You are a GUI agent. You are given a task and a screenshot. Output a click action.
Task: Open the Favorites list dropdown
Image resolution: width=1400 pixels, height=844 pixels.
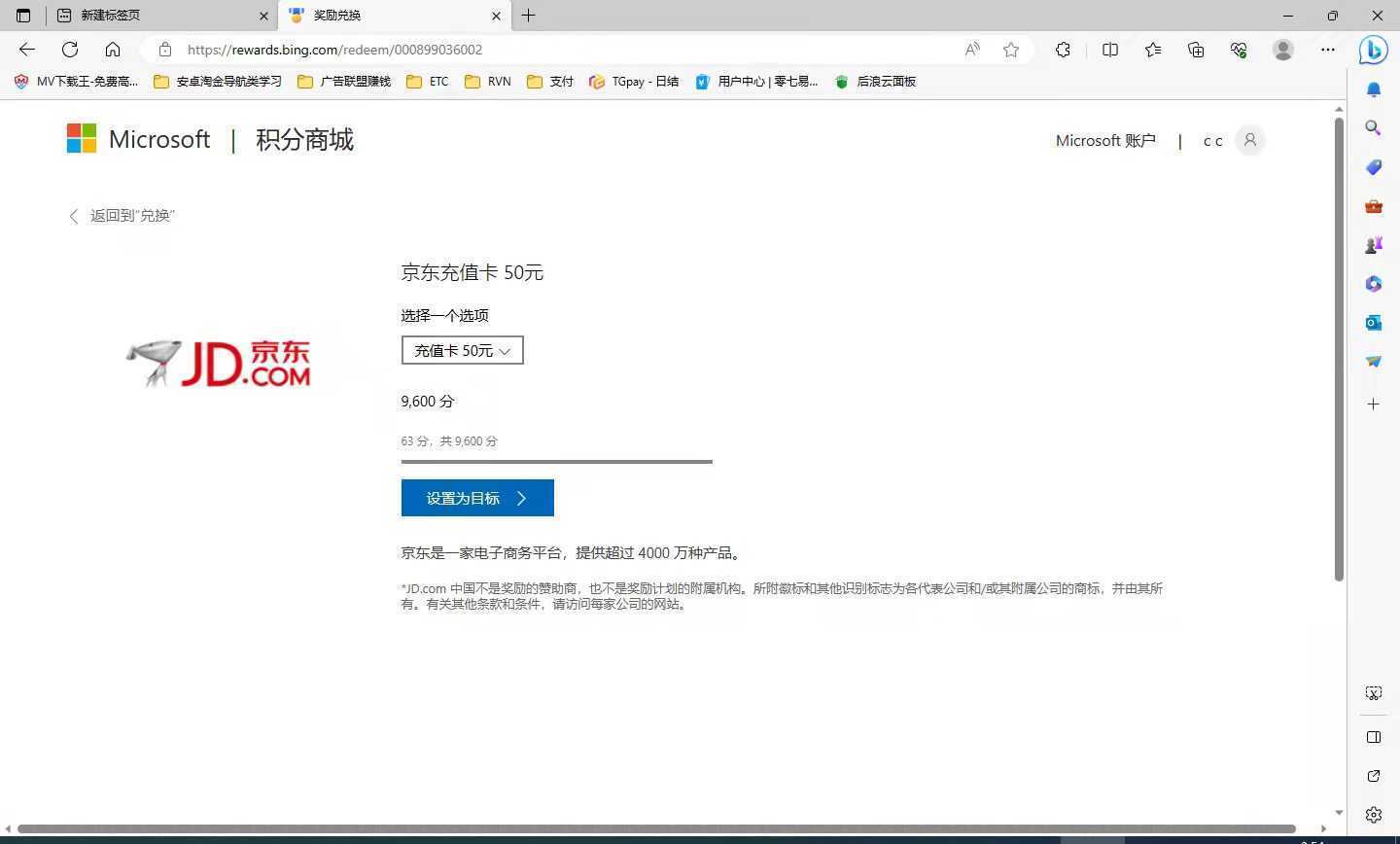(1153, 50)
